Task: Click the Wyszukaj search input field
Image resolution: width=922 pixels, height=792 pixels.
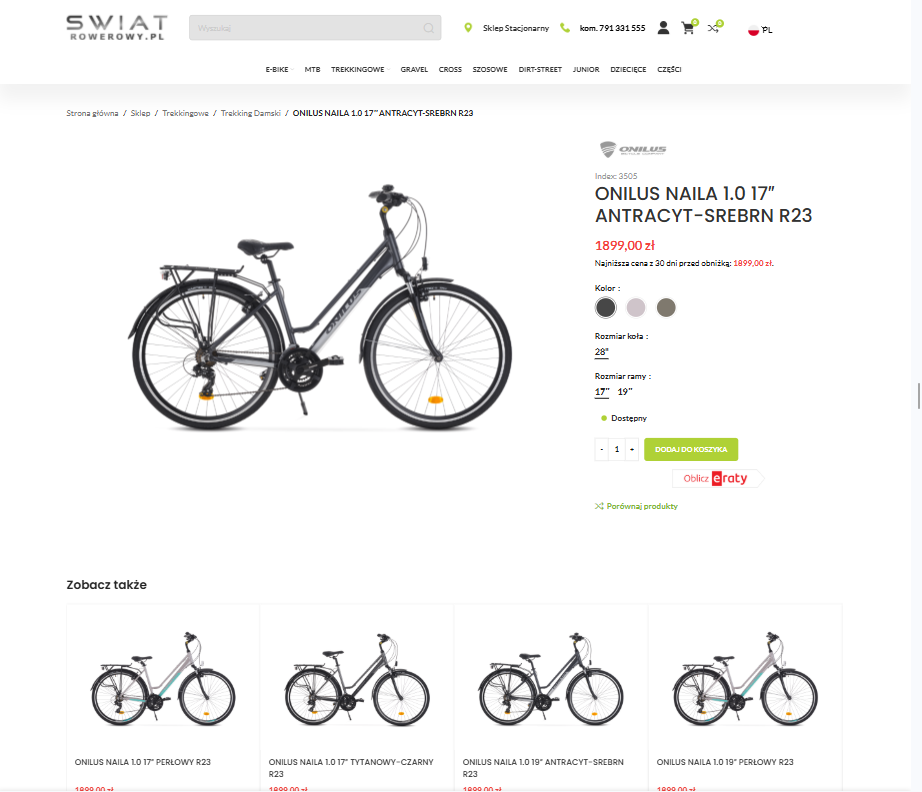Action: point(306,28)
